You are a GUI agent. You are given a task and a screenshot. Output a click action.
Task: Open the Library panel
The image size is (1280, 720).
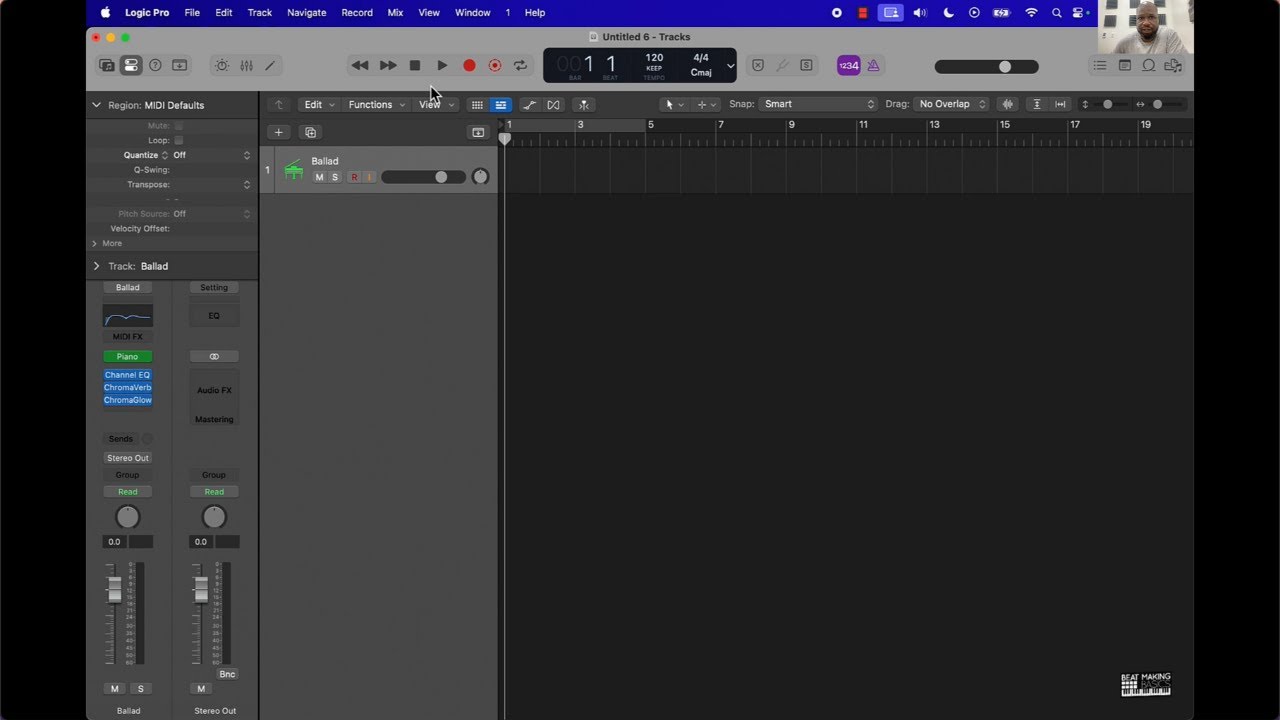point(107,66)
